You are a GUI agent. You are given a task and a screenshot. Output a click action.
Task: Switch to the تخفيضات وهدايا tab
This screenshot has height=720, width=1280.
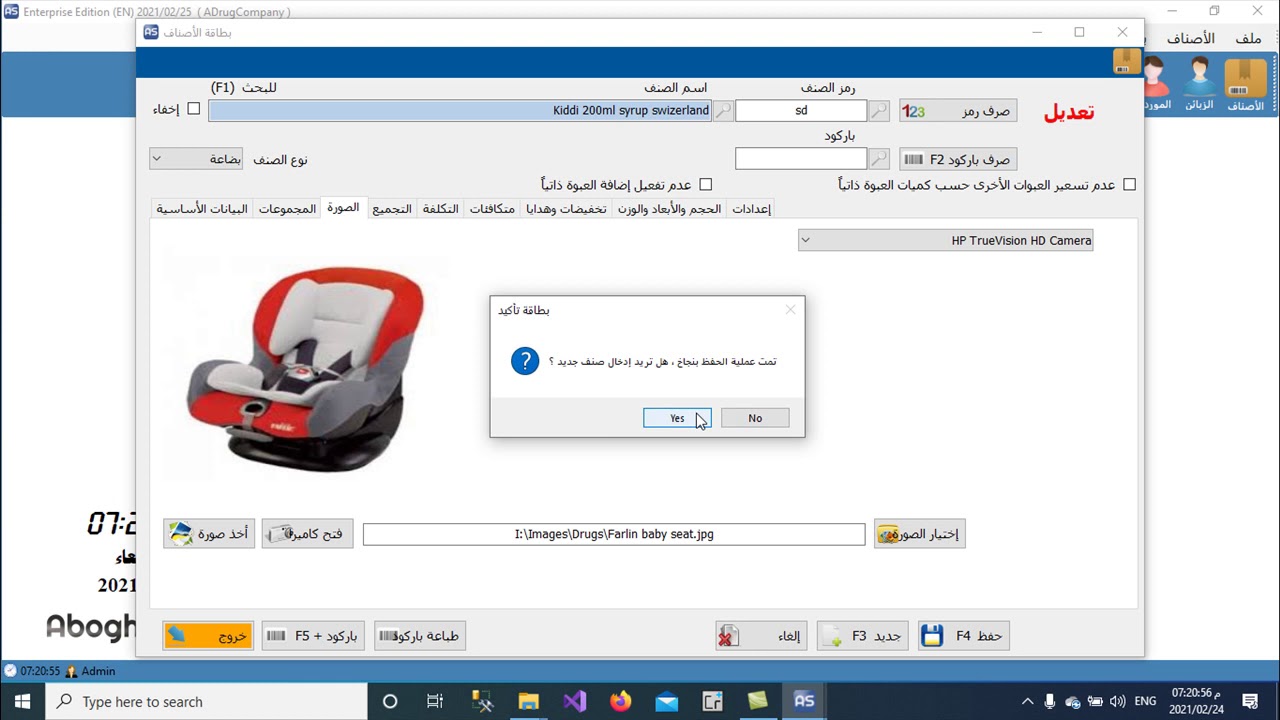pos(567,209)
